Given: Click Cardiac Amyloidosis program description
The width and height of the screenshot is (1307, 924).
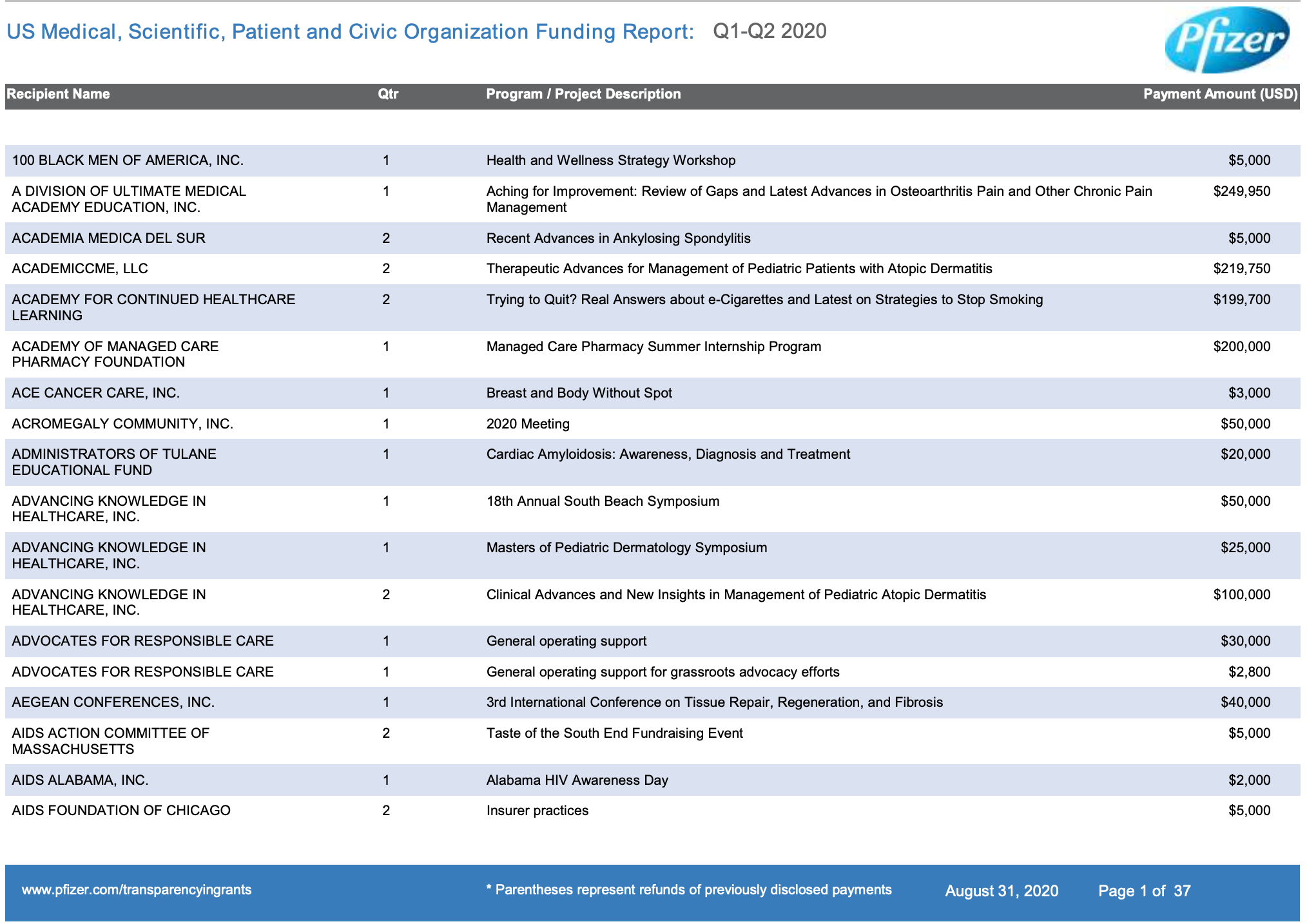Looking at the screenshot, I should [x=668, y=454].
